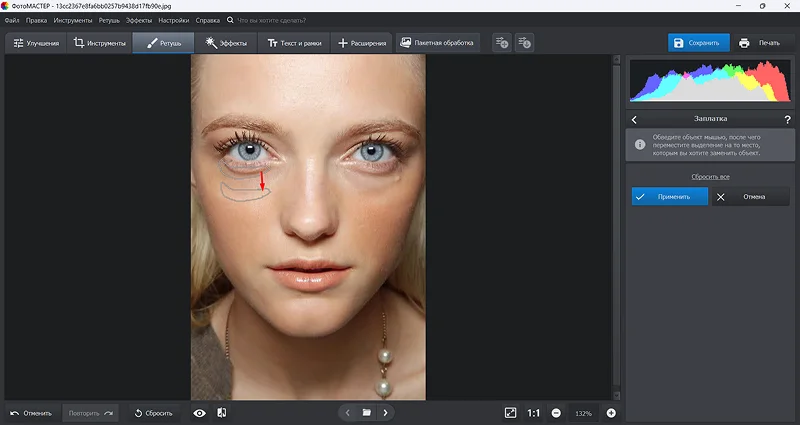Open the Ретушь menu in menu bar

click(109, 20)
